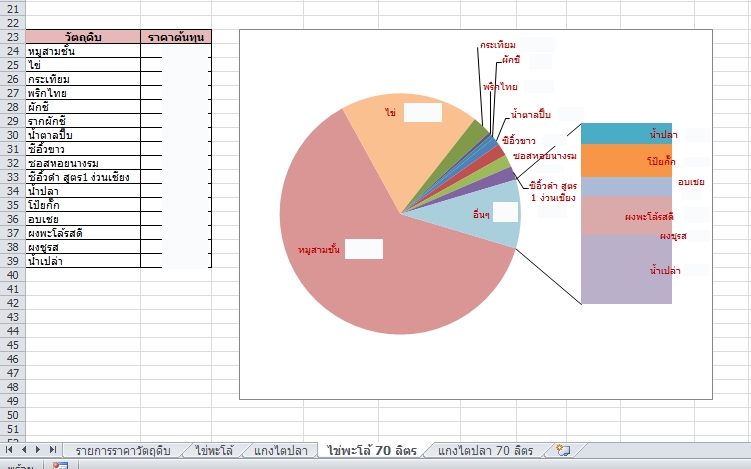
Task: Select the กระเทียม chart data label
Action: (498, 45)
